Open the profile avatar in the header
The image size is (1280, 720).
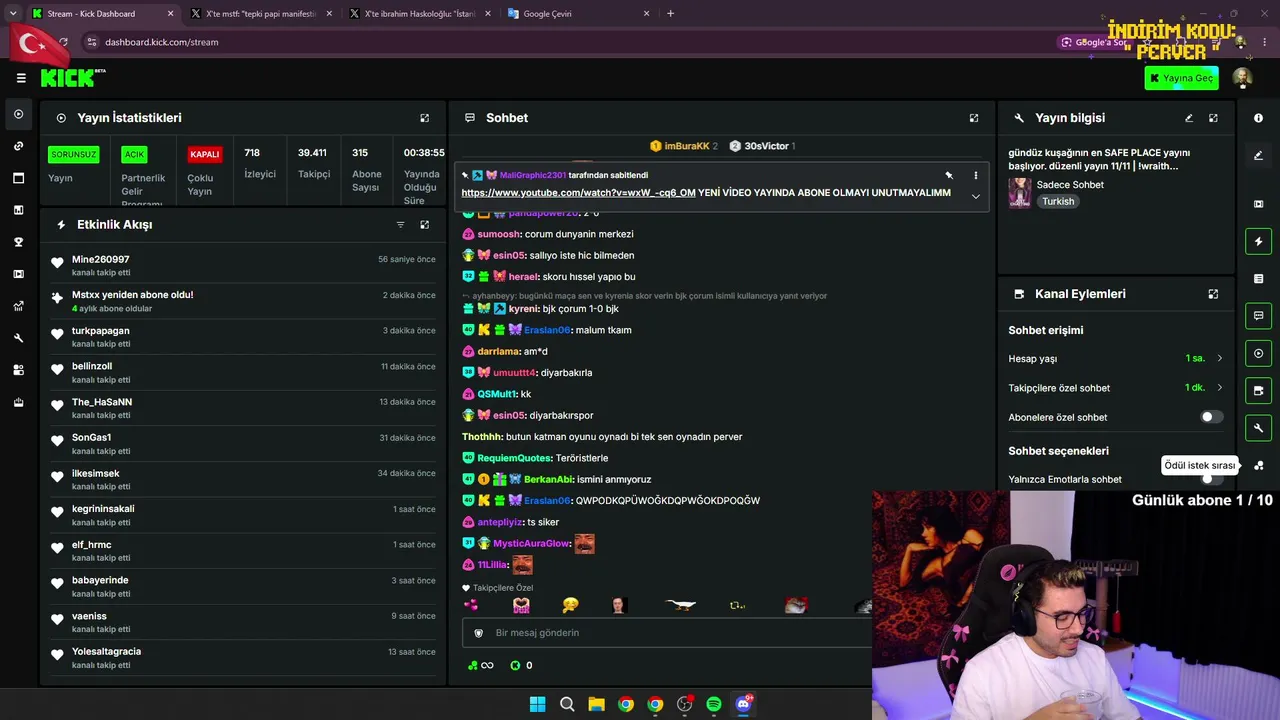(x=1242, y=78)
